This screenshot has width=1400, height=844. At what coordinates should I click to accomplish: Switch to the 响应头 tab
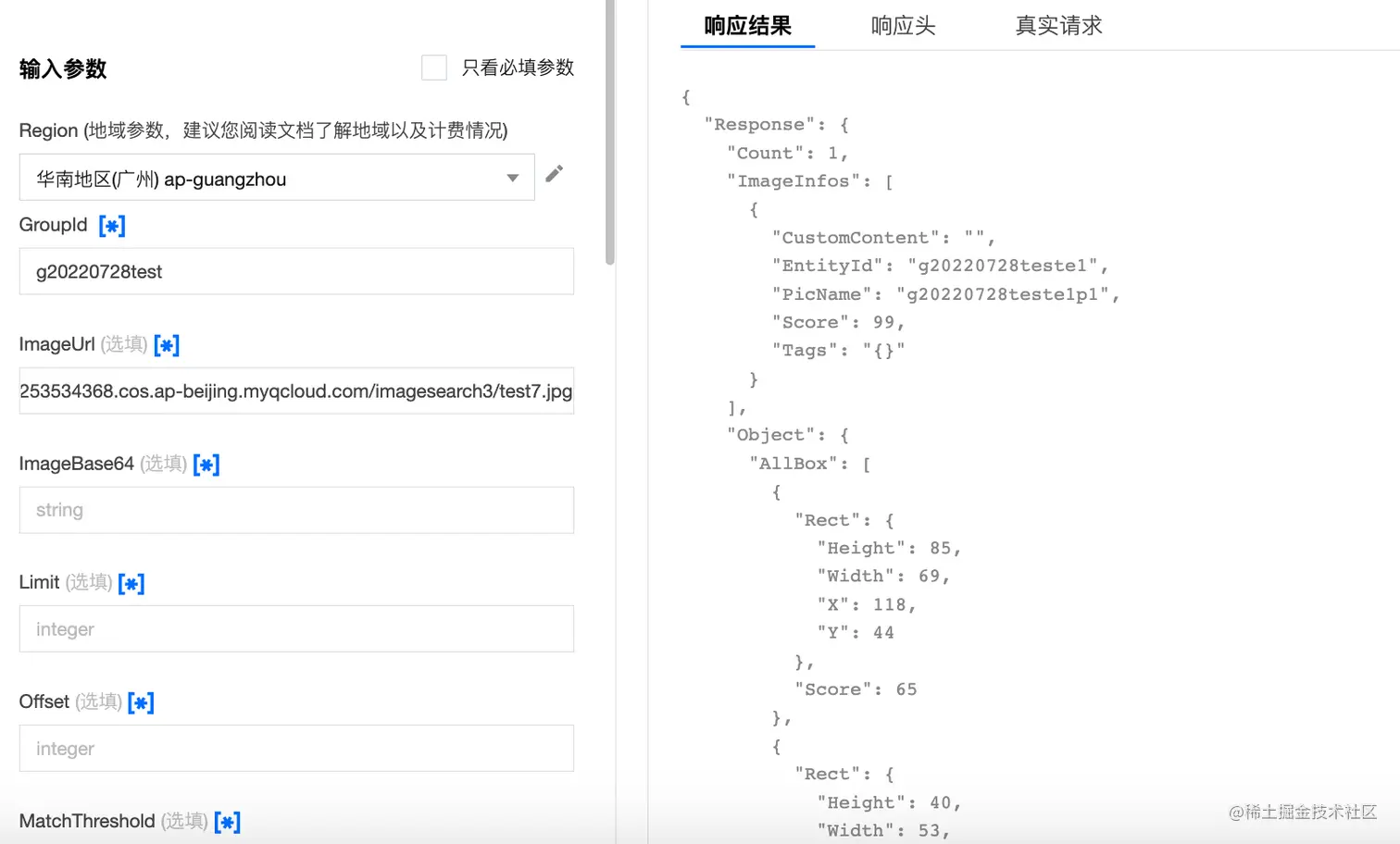coord(904,26)
